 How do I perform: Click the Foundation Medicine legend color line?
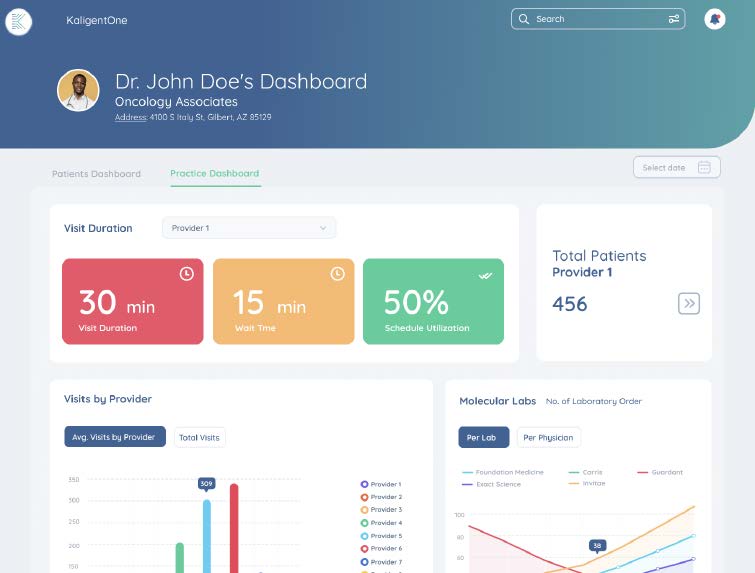click(467, 472)
